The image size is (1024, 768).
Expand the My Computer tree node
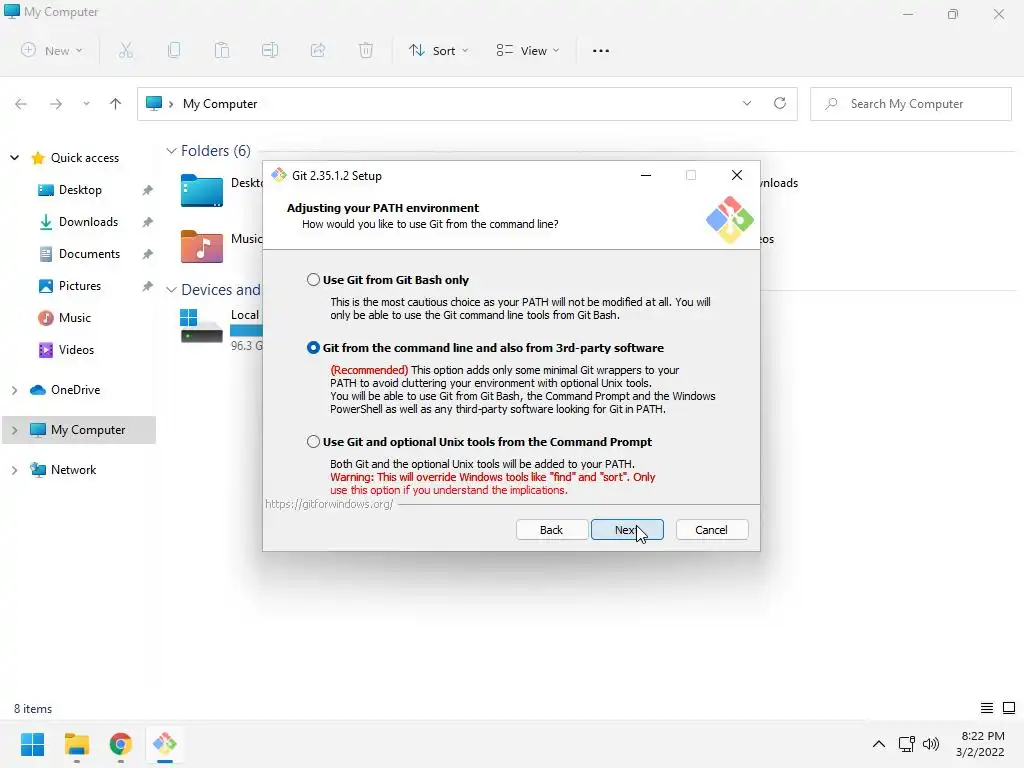pyautogui.click(x=14, y=430)
